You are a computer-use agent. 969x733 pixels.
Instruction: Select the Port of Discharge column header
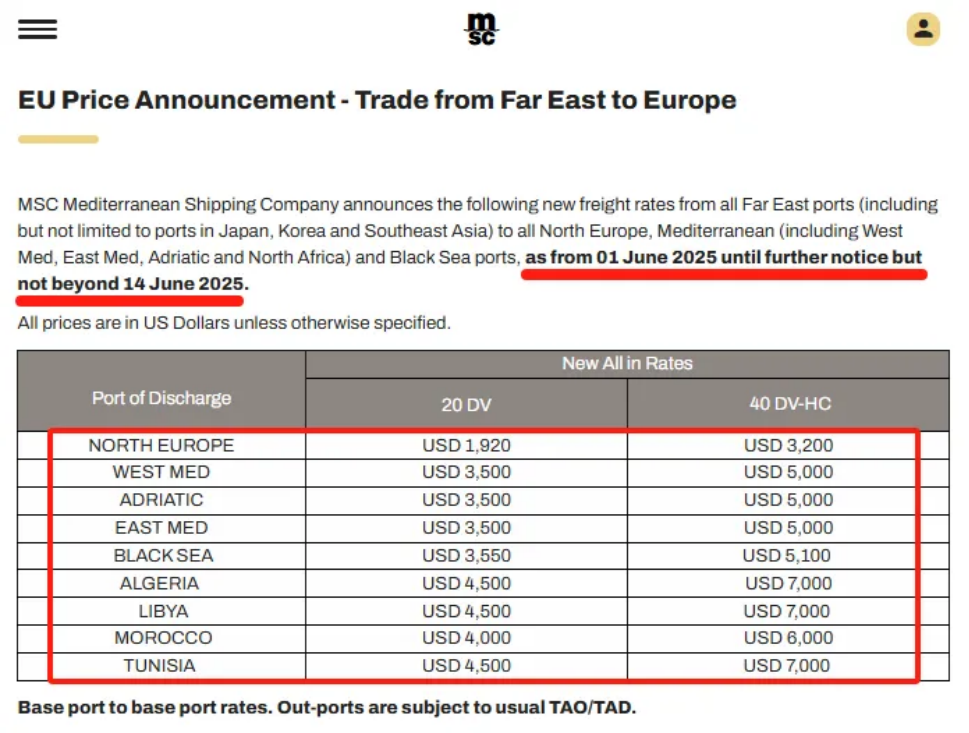[161, 398]
